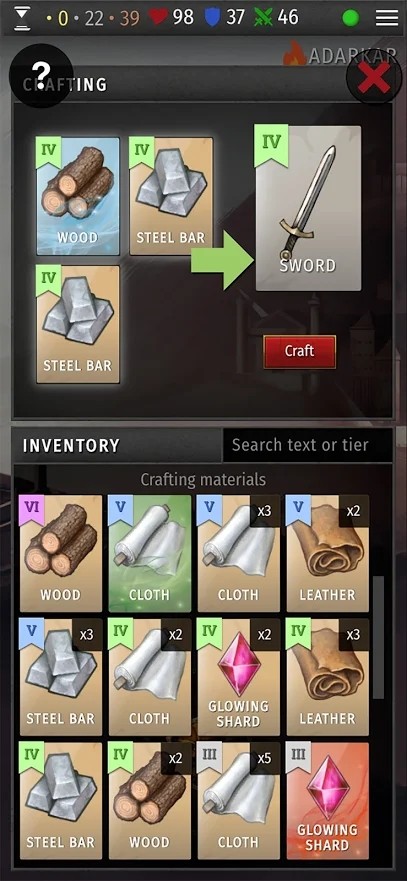Tap the green crossed swords attack icon
Image resolution: width=407 pixels, height=881 pixels.
click(x=263, y=17)
